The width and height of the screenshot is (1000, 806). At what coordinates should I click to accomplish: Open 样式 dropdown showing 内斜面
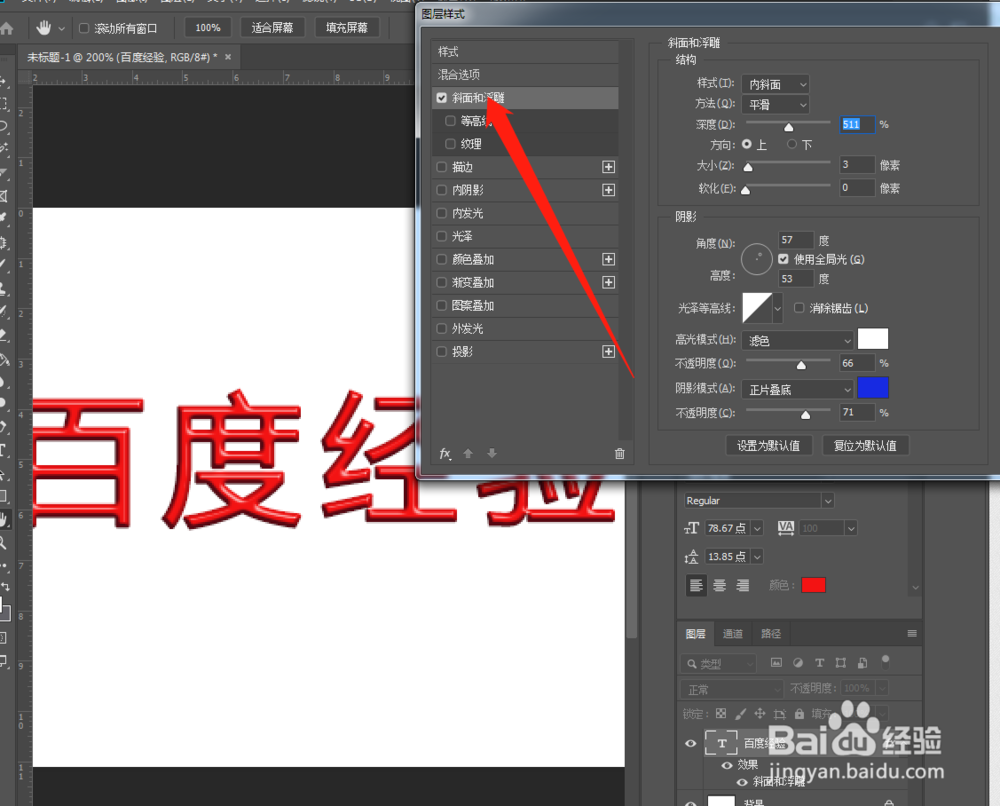776,84
